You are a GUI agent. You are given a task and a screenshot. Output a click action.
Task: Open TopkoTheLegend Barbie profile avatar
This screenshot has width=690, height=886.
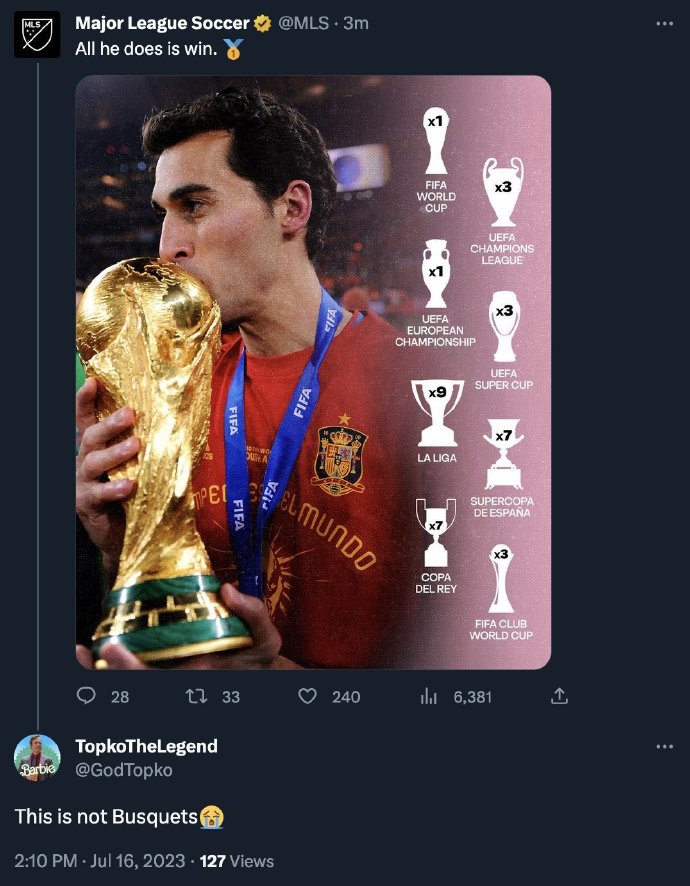[x=37, y=758]
